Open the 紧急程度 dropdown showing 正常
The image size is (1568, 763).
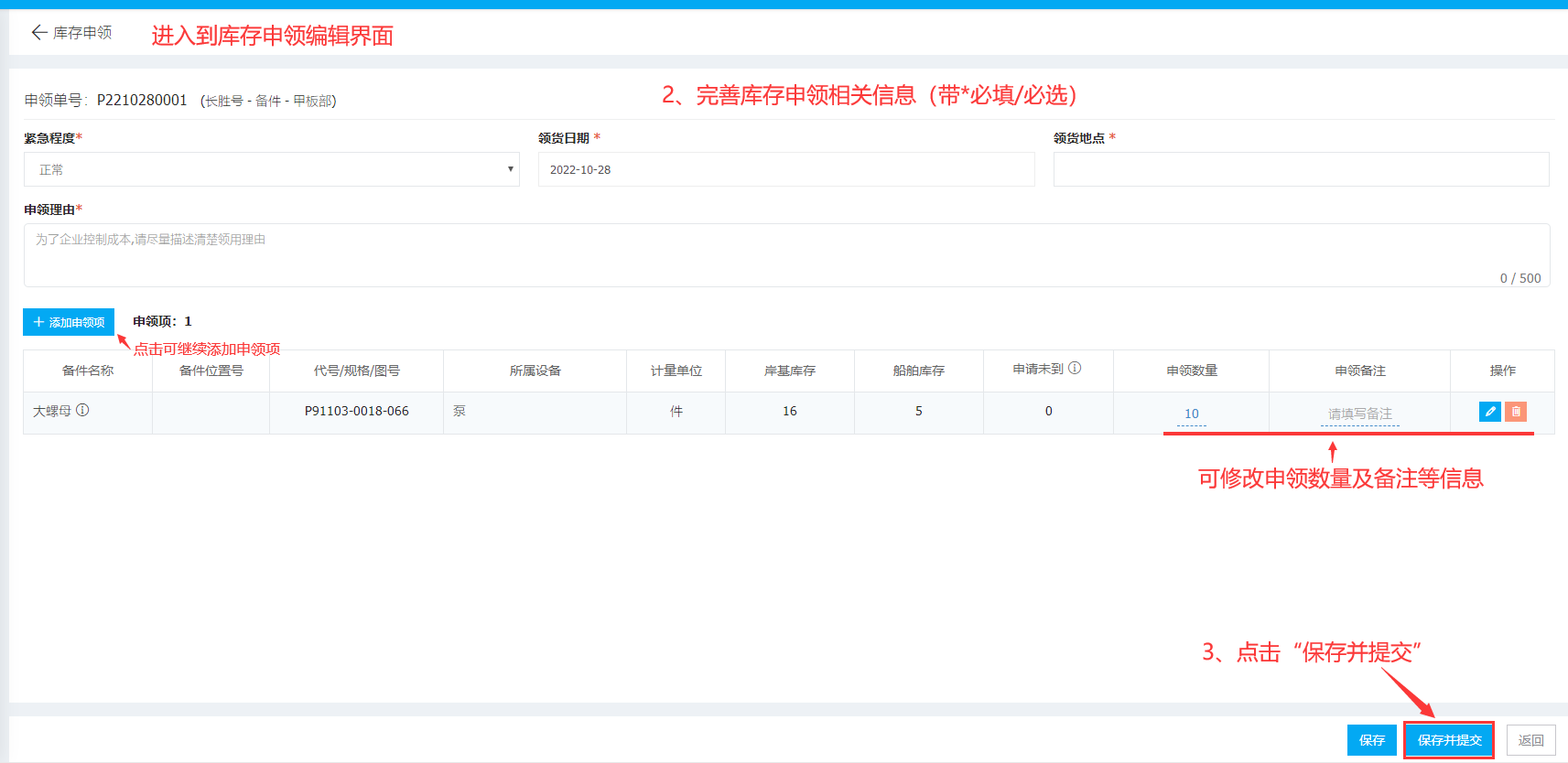click(272, 169)
